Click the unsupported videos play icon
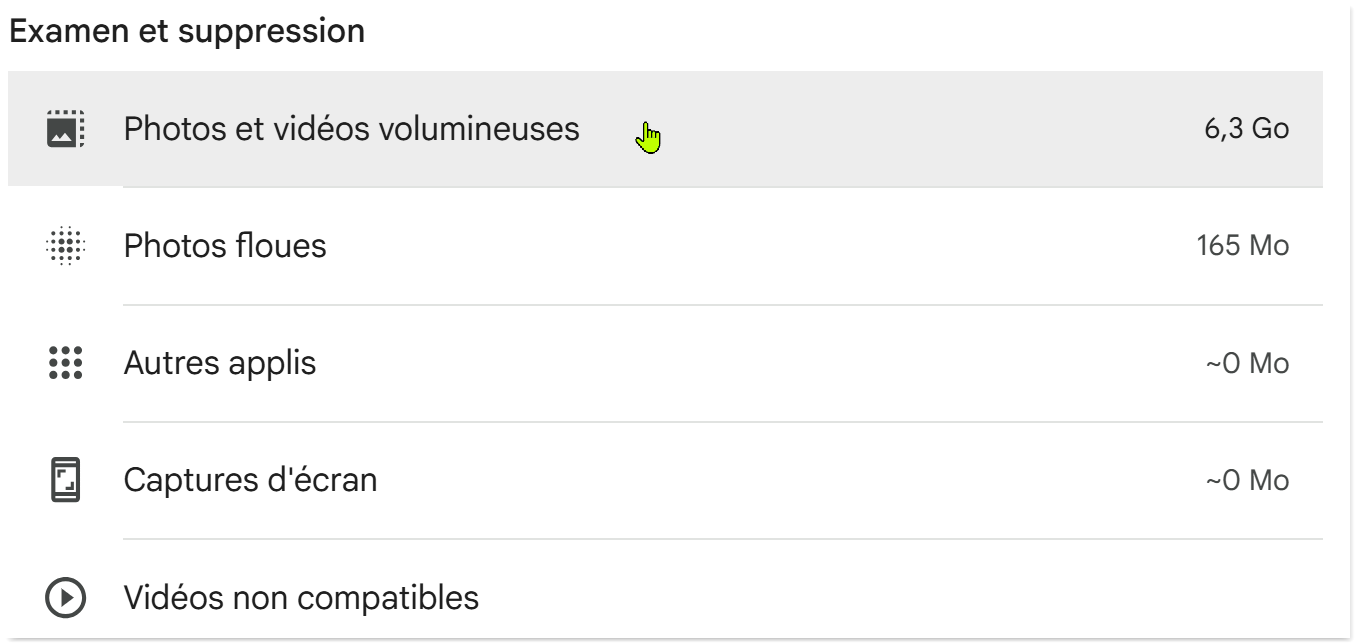This screenshot has height=643, width=1355. [x=67, y=598]
